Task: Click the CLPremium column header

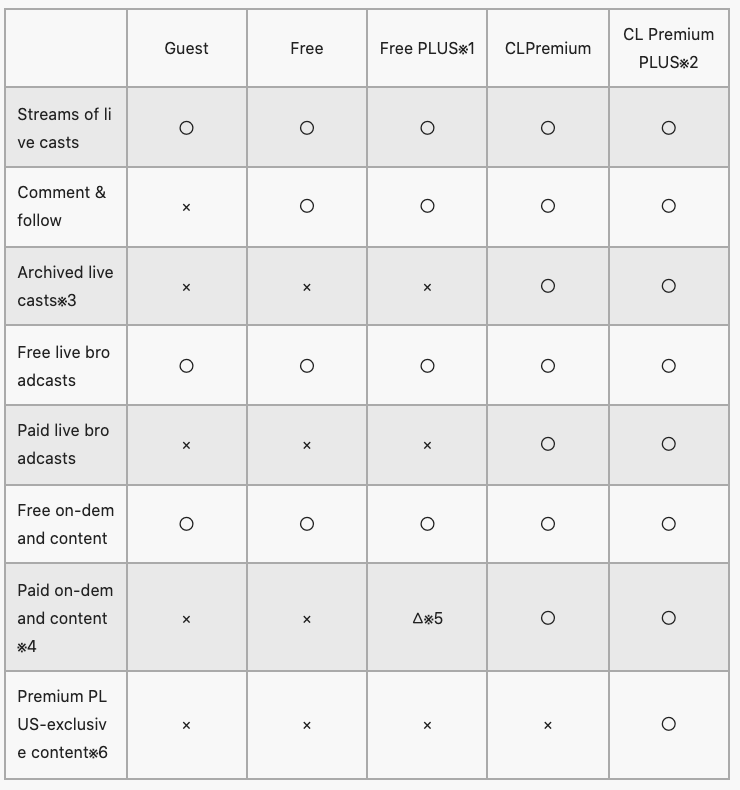Action: 547,48
